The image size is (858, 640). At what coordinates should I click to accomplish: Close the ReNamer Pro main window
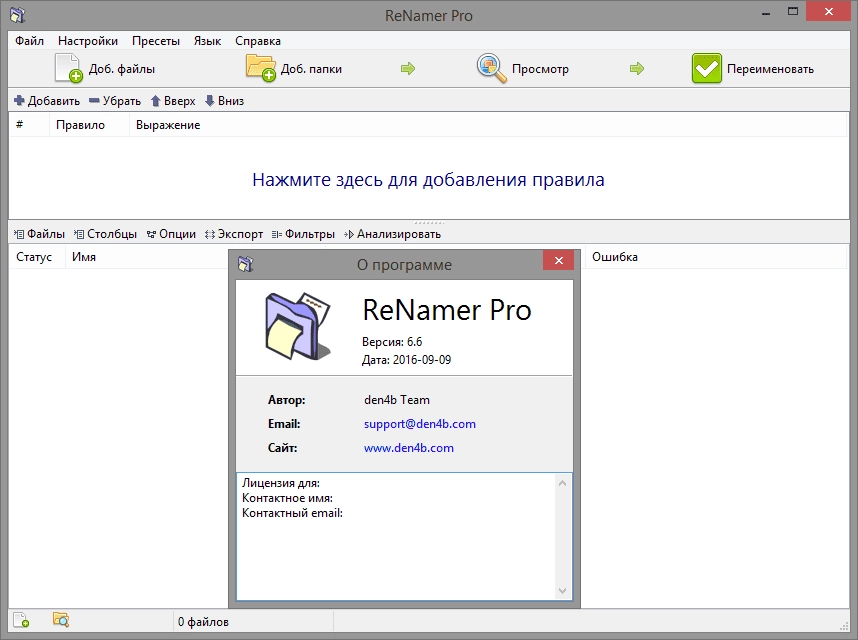(828, 11)
